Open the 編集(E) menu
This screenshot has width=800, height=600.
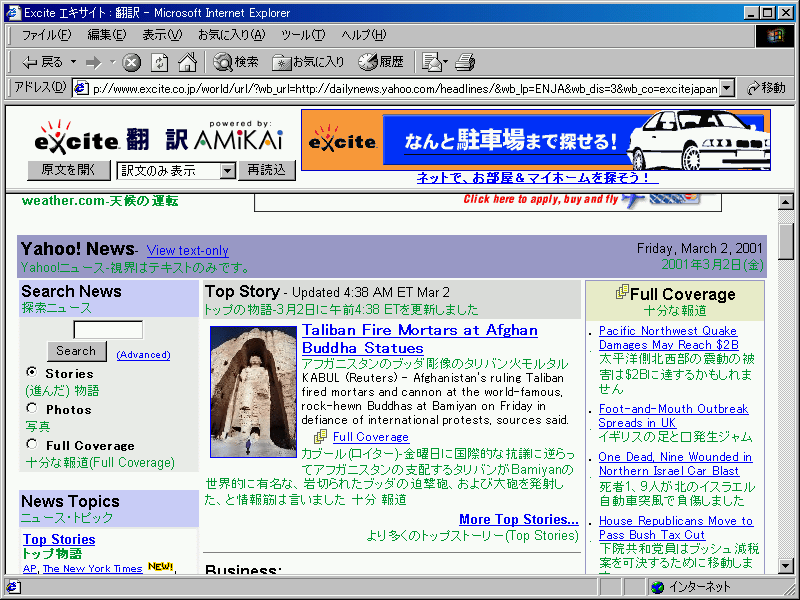[107, 35]
